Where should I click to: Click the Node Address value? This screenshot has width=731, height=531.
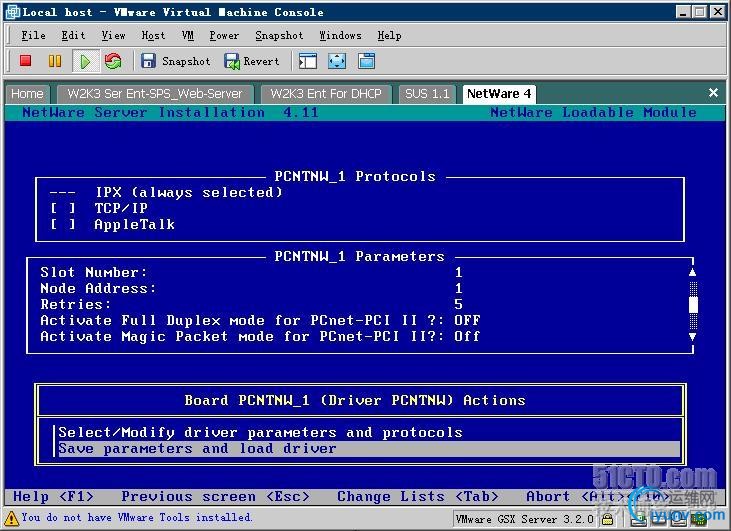[459, 288]
